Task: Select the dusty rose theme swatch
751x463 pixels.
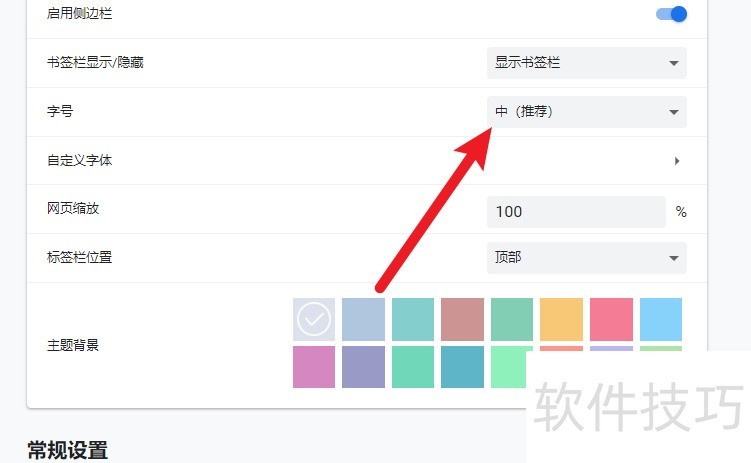Action: click(462, 319)
